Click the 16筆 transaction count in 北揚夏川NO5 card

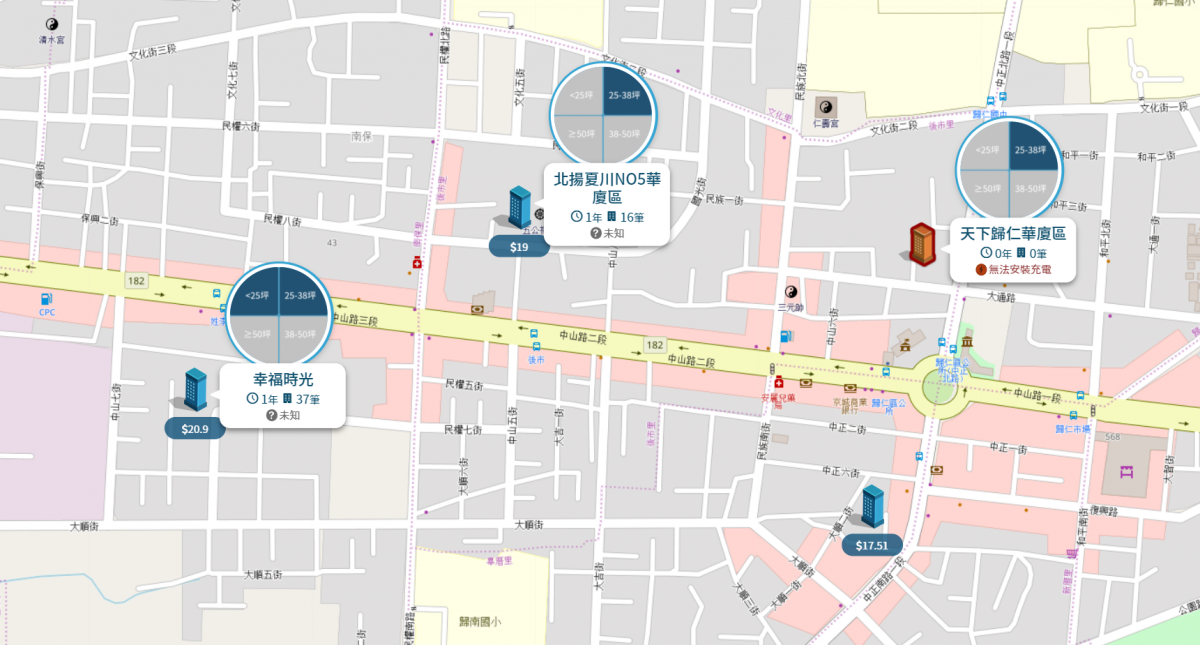(x=632, y=217)
